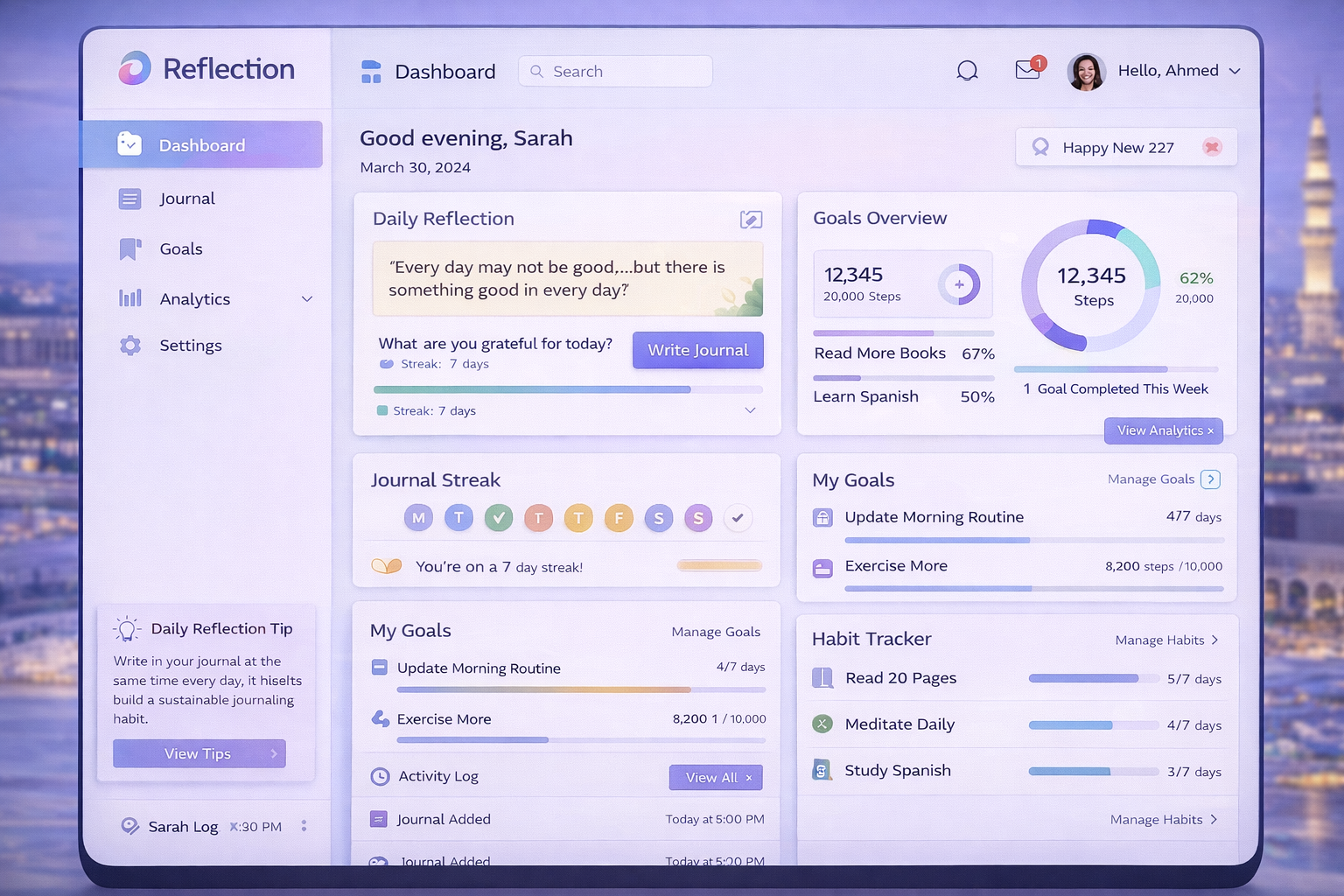The height and width of the screenshot is (896, 1344).
Task: Click the checkmark after Sunday in streak row
Action: tap(738, 517)
